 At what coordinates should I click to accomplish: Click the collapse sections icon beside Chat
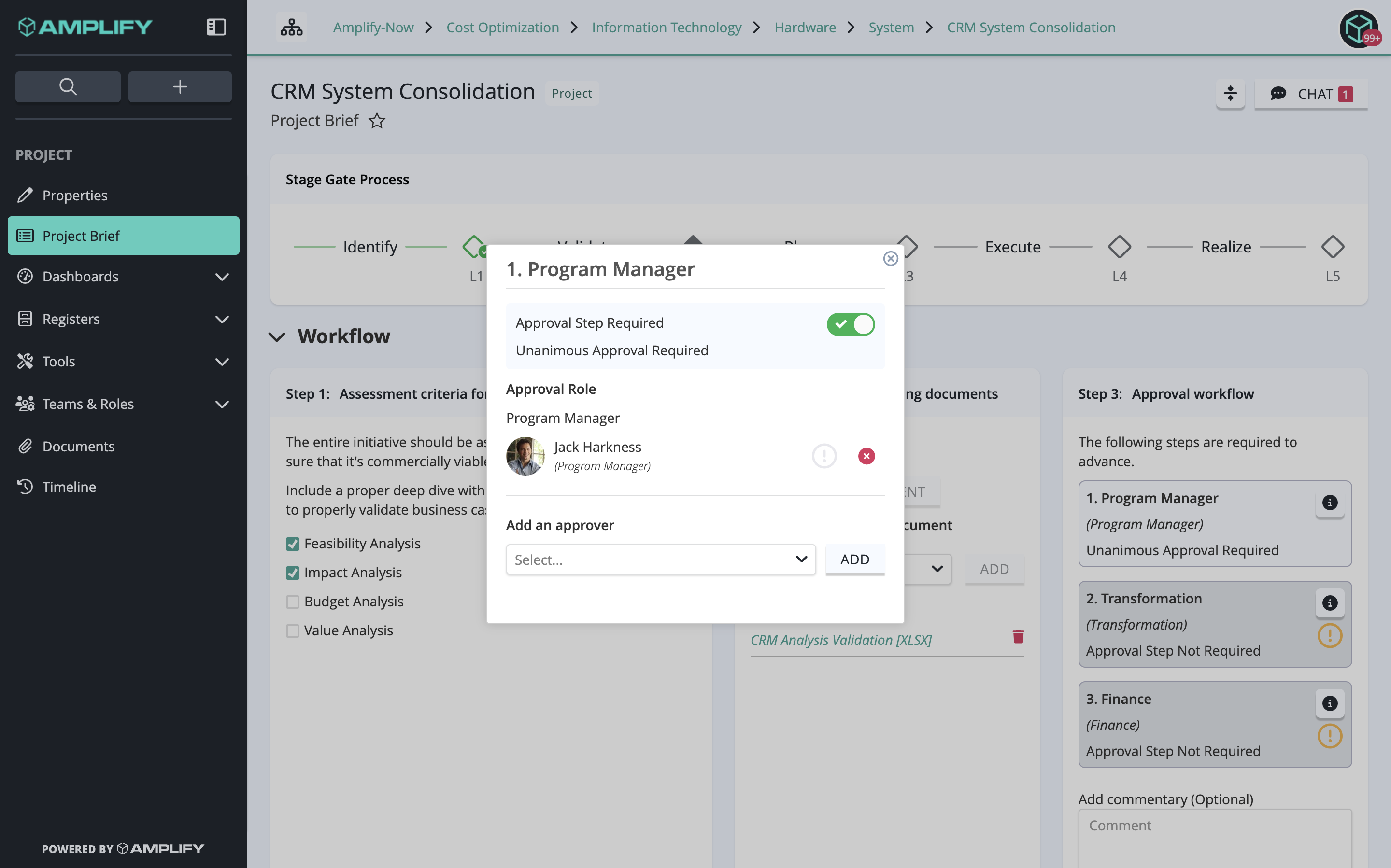(1230, 94)
